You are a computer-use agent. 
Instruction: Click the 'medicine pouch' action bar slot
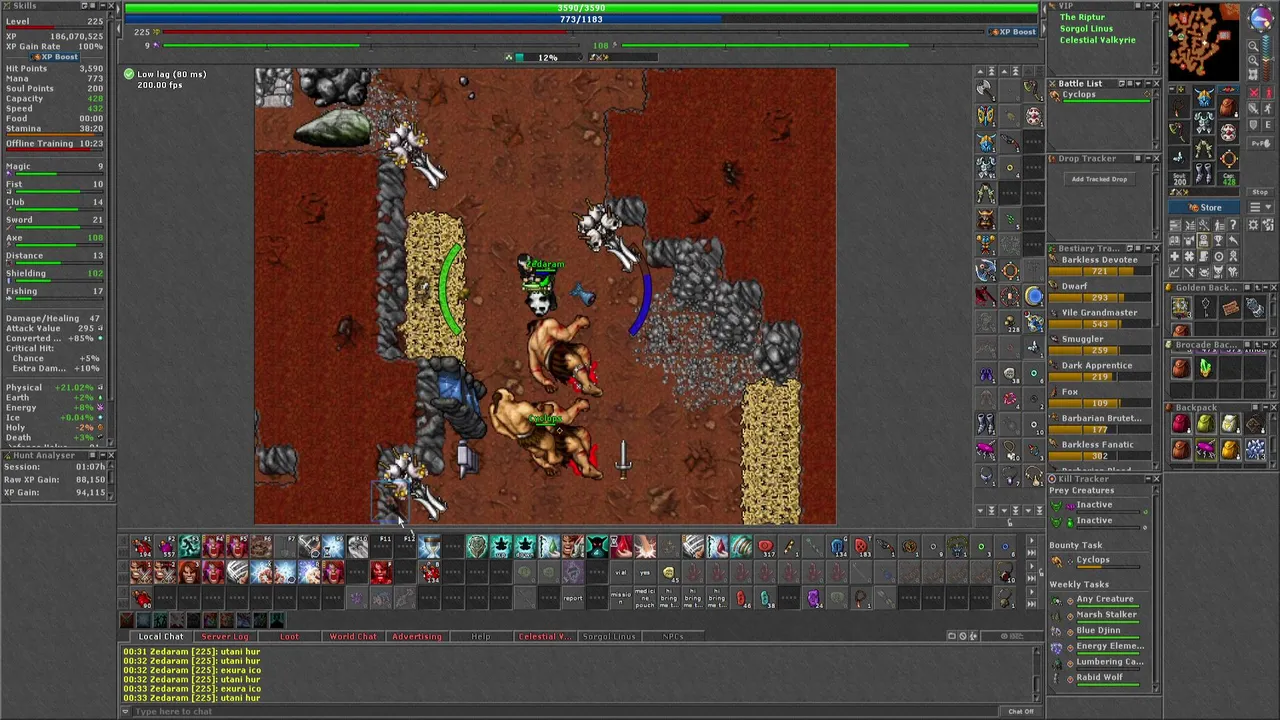[x=645, y=597]
